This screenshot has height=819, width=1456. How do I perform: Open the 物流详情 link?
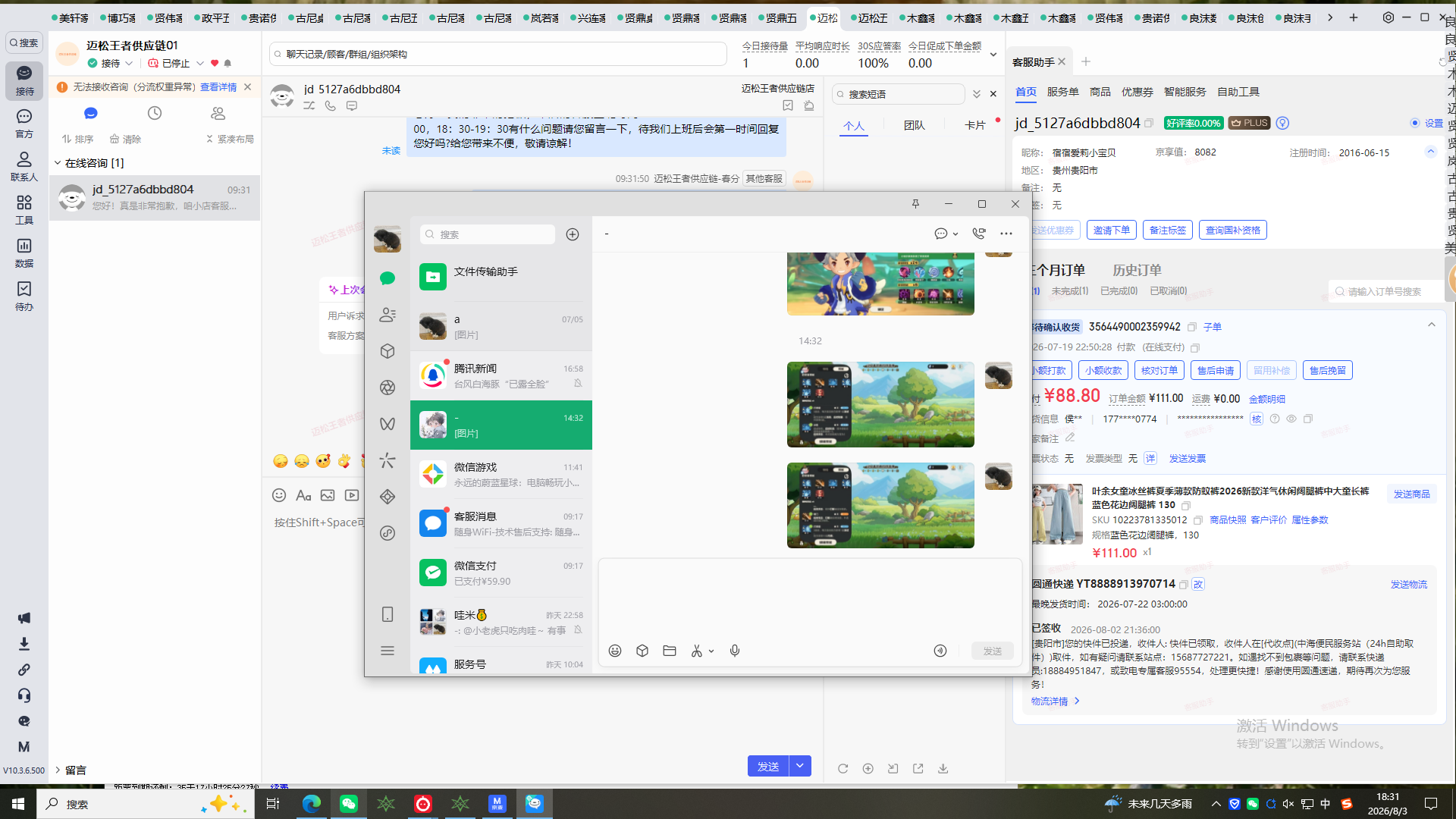(x=1054, y=701)
